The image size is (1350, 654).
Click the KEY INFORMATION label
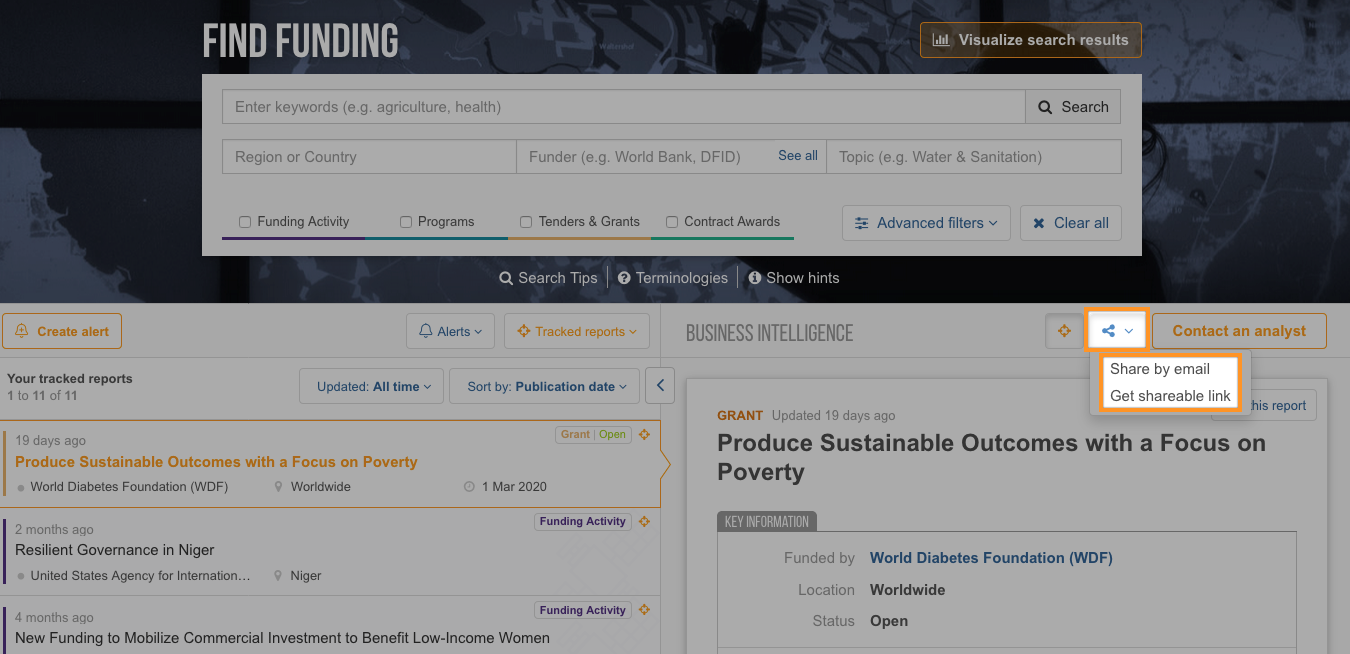pyautogui.click(x=767, y=522)
